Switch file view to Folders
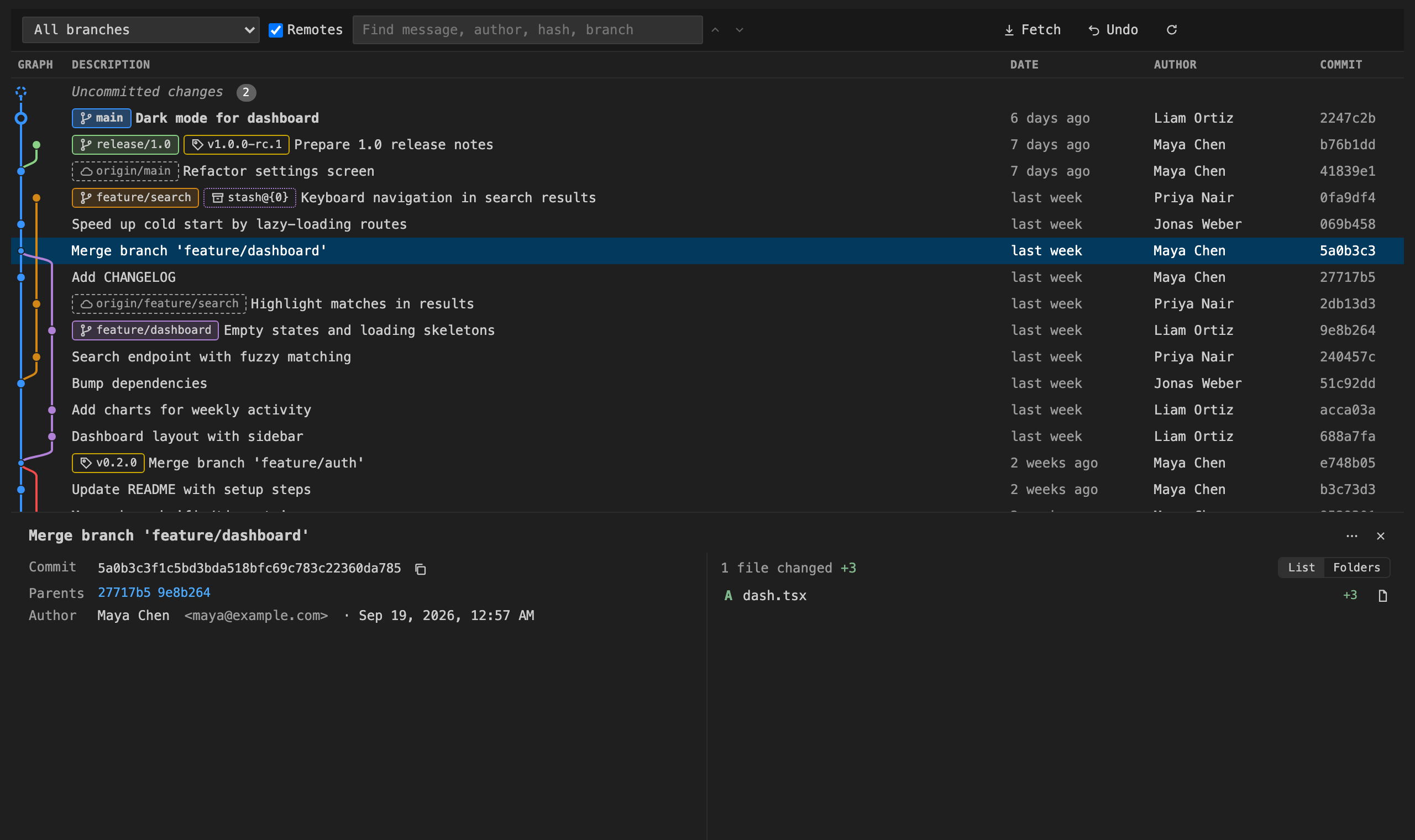This screenshot has width=1415, height=840. tap(1357, 568)
